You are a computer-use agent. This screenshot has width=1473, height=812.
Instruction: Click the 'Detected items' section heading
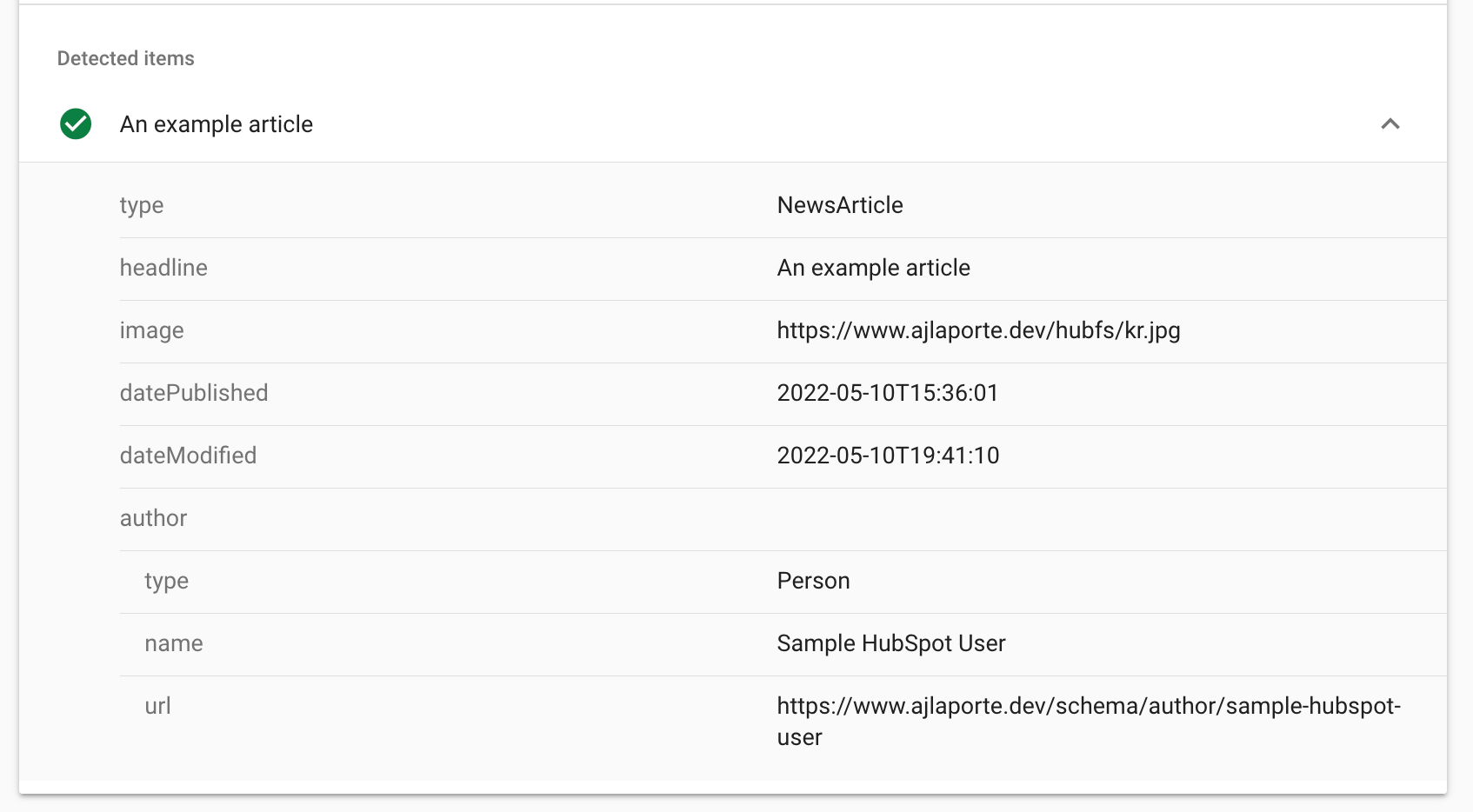click(125, 58)
